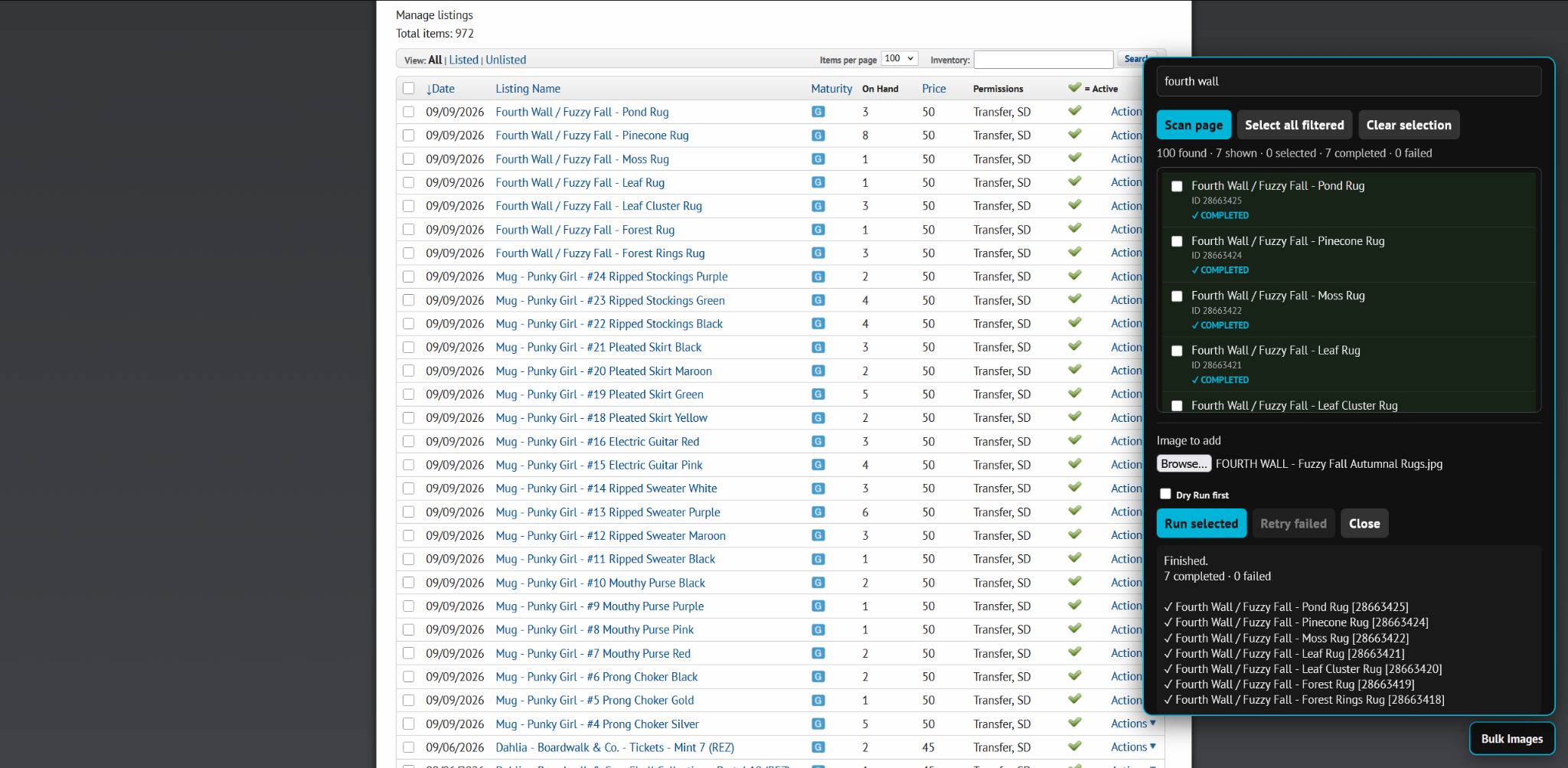Click active checkmark for Leaf Rug row

click(x=1075, y=181)
